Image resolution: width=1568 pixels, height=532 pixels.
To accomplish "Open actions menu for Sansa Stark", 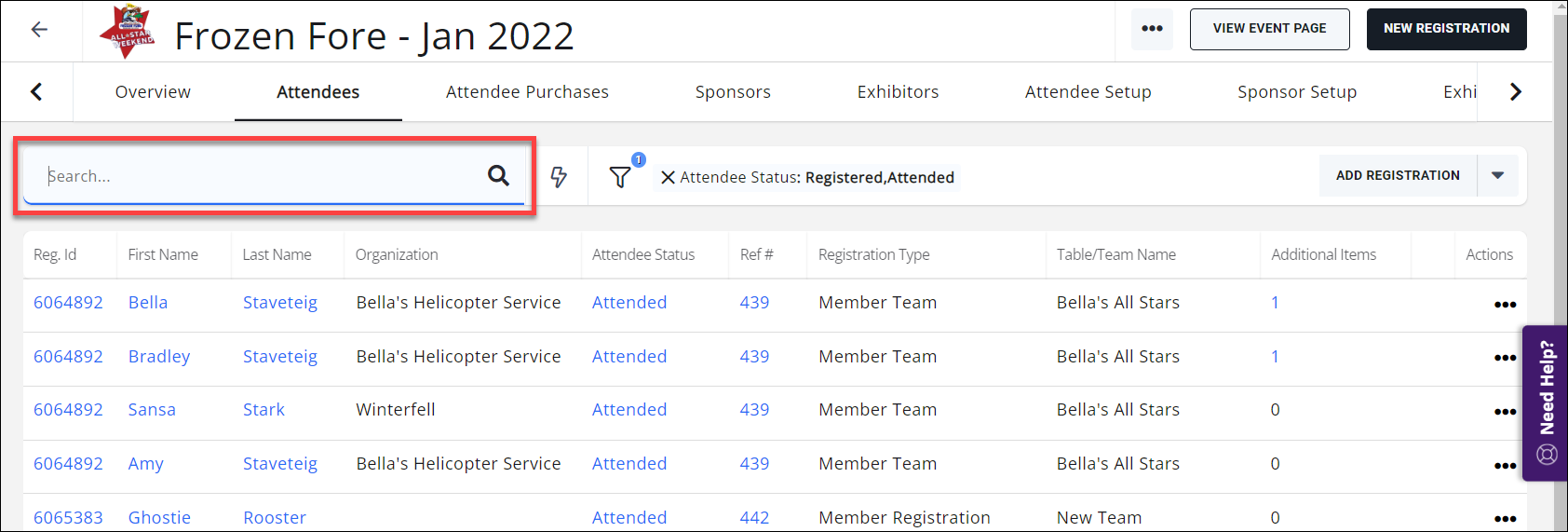I will tap(1504, 412).
